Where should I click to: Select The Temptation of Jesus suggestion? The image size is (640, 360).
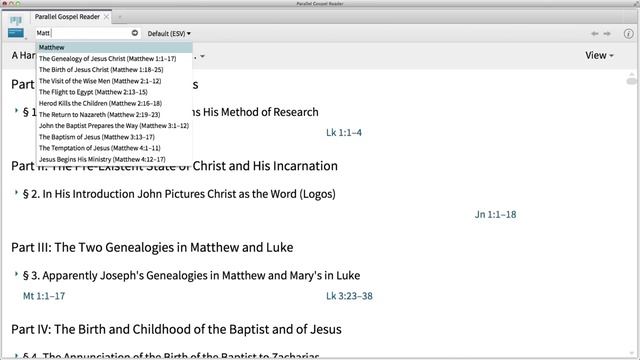point(114,148)
